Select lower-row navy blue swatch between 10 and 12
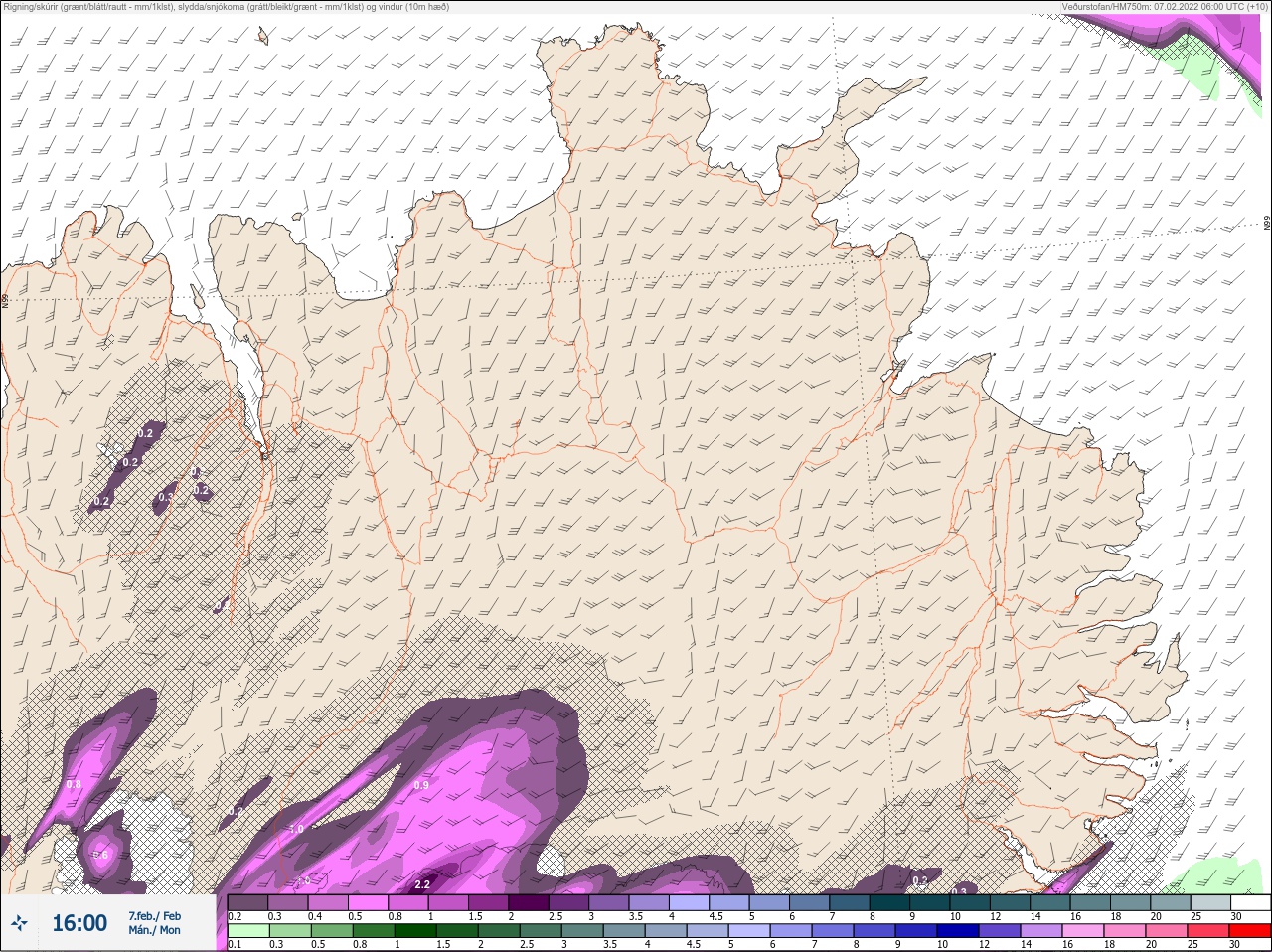 (x=958, y=930)
